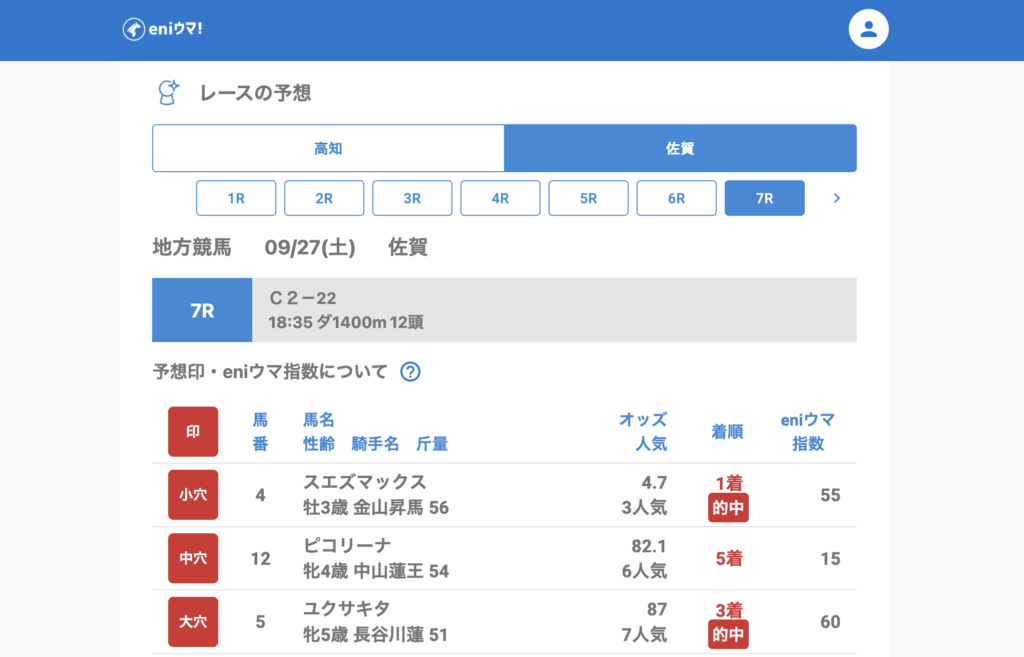Click horse name スエズマックス
Screen dimensions: 1024x657
pos(364,482)
